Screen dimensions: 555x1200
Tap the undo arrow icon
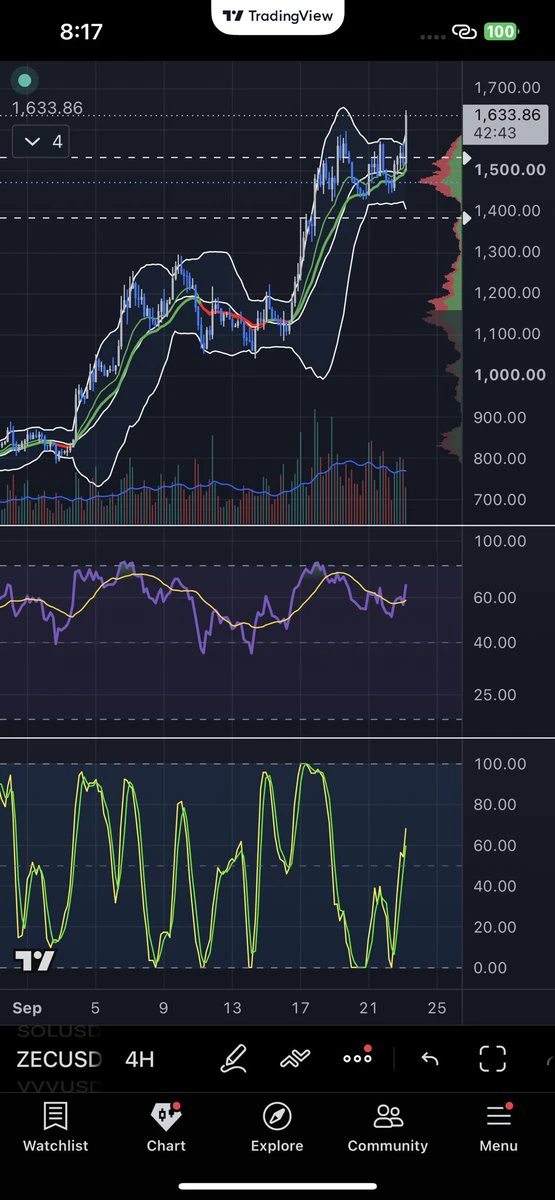(430, 1058)
